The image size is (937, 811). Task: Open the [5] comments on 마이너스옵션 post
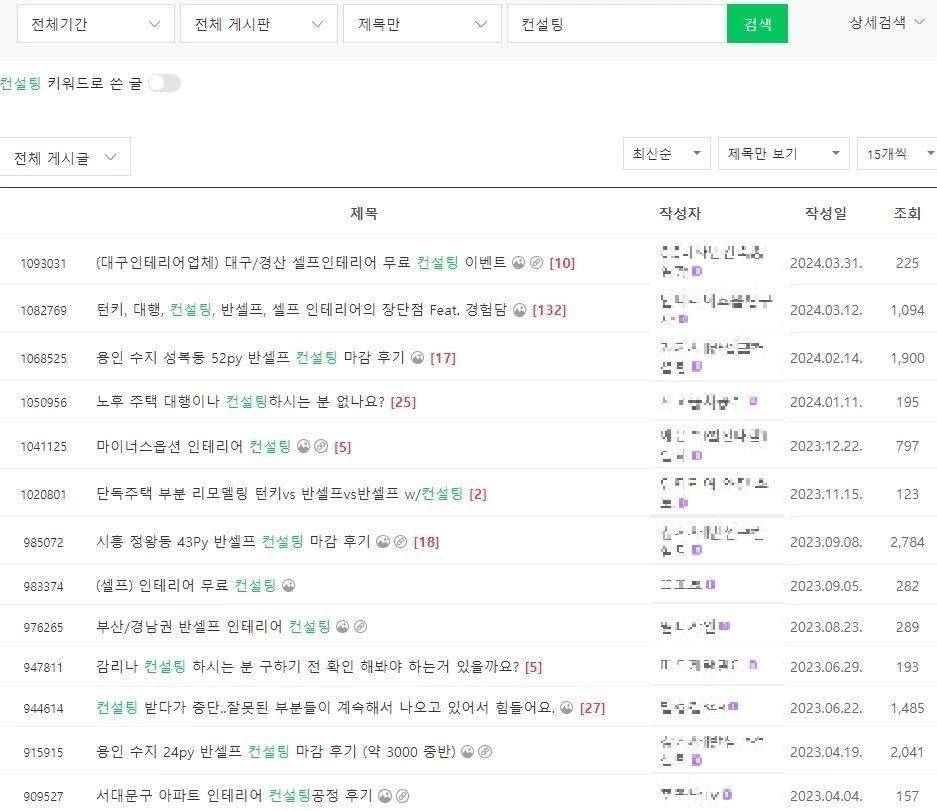point(342,447)
